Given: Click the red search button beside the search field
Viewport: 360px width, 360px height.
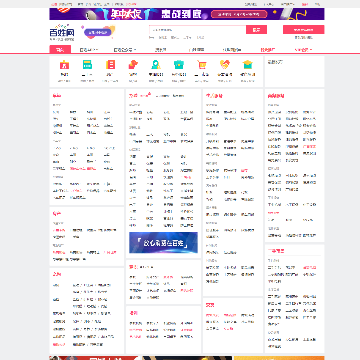Looking at the screenshot, I should tap(256, 30).
